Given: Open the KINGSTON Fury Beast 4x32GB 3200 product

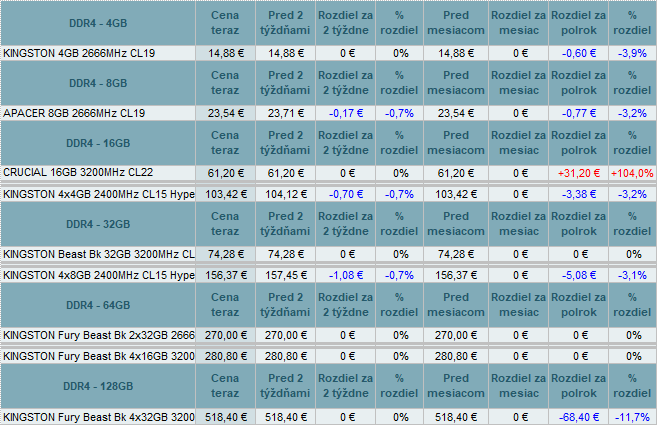Looking at the screenshot, I should (99, 416).
